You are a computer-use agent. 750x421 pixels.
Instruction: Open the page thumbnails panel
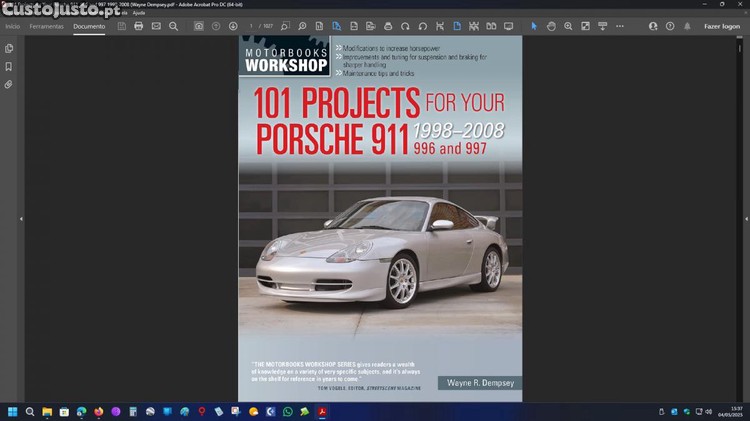(x=9, y=48)
